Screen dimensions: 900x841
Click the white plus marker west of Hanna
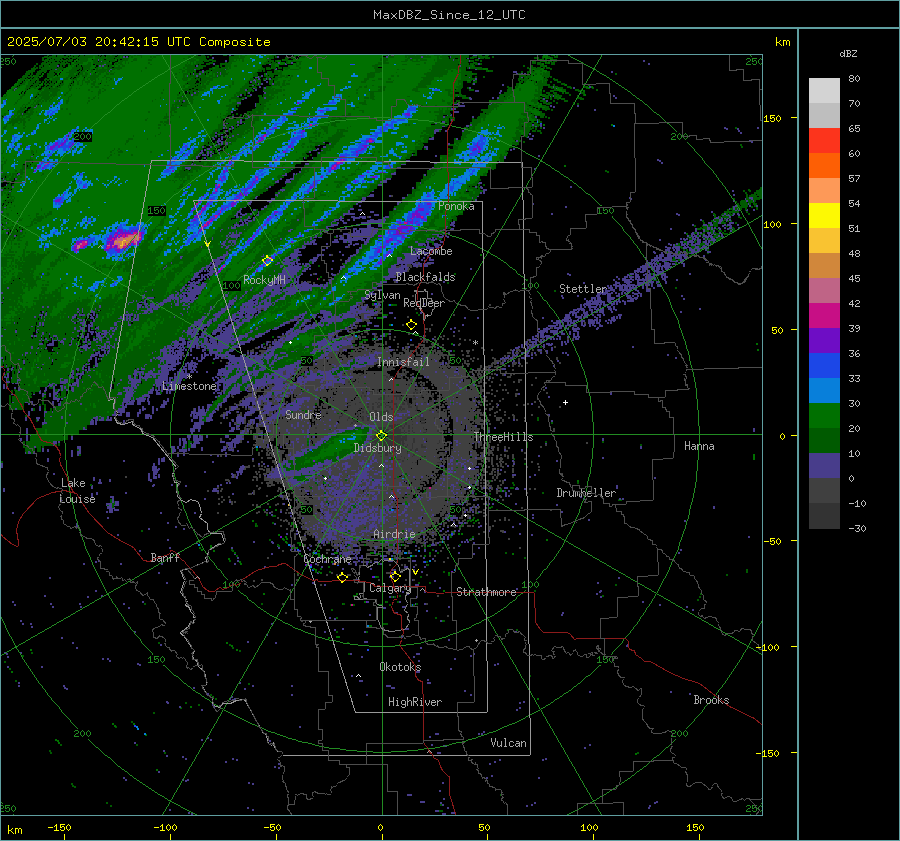[565, 402]
